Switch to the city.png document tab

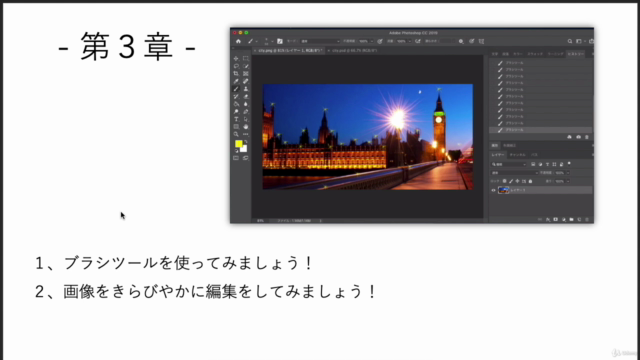[289, 51]
